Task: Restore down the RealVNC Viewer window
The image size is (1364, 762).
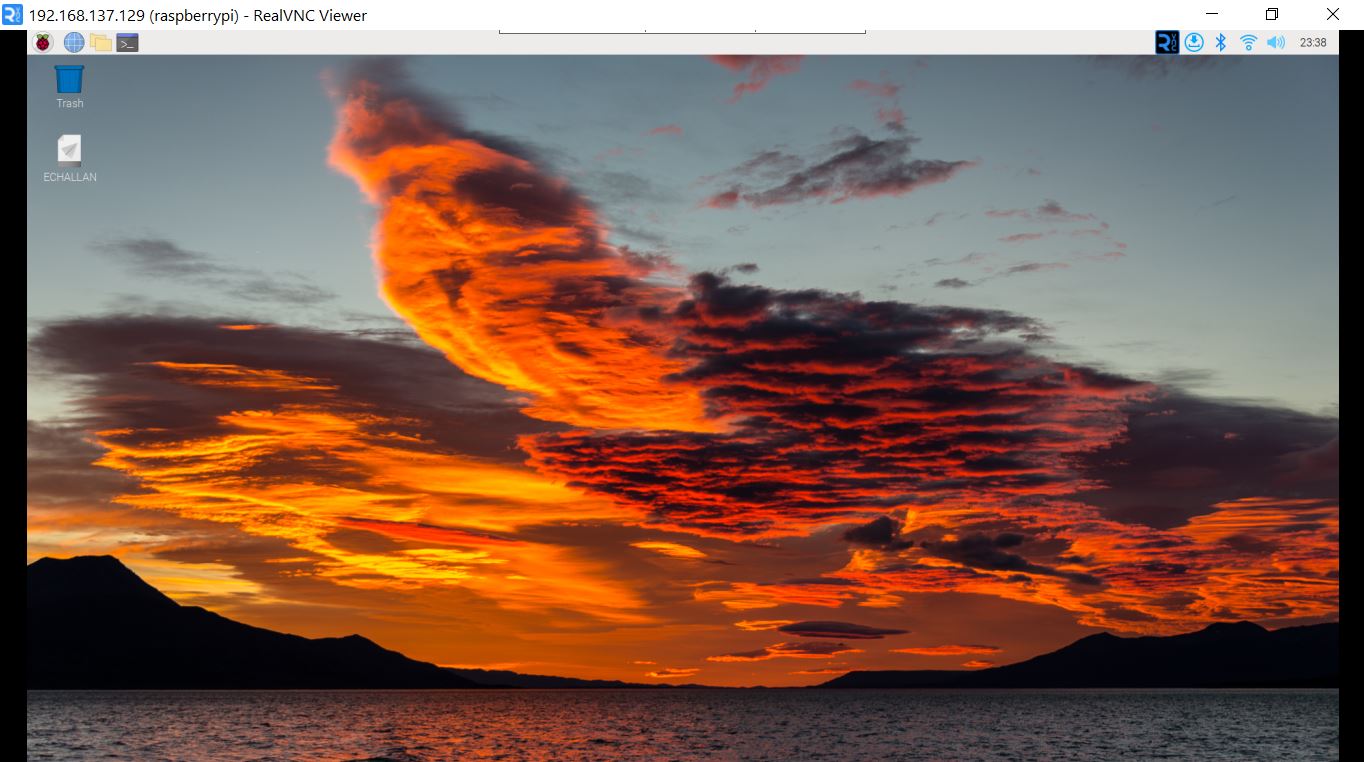Action: tap(1272, 14)
